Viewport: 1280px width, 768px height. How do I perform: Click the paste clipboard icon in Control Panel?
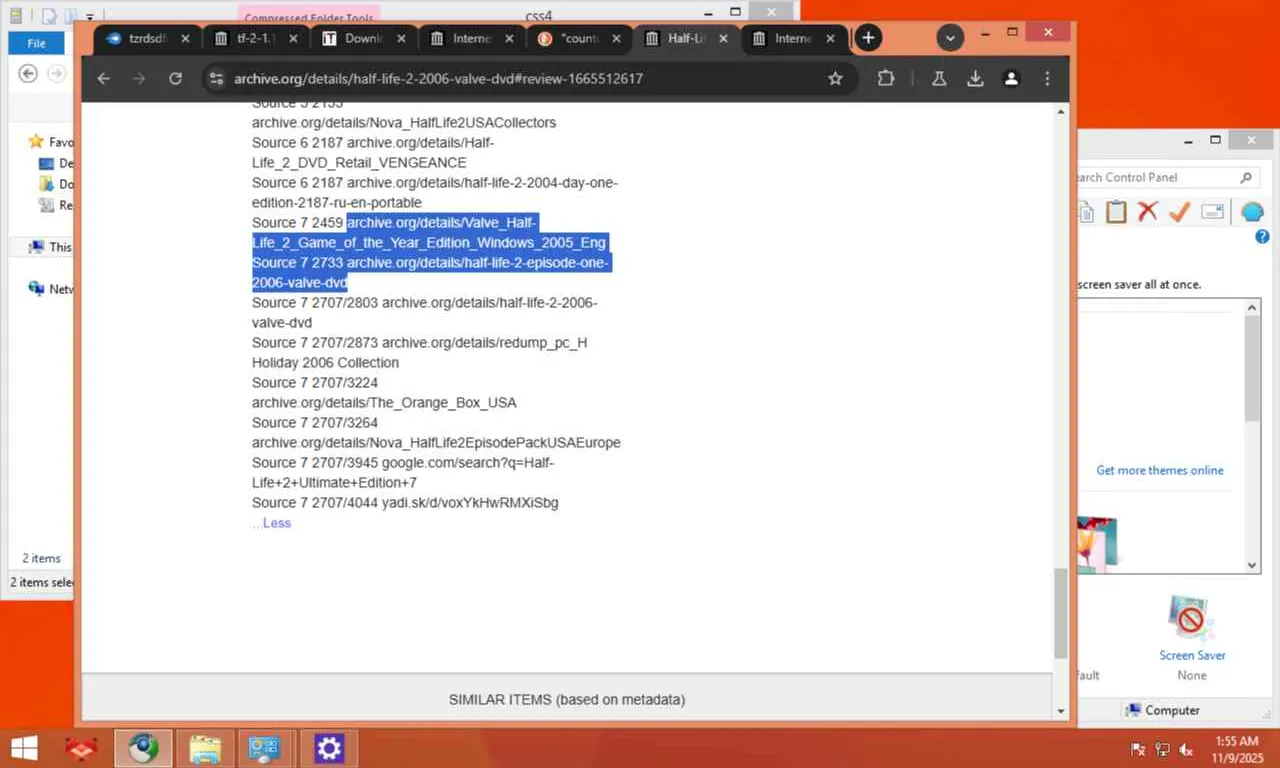1116,211
